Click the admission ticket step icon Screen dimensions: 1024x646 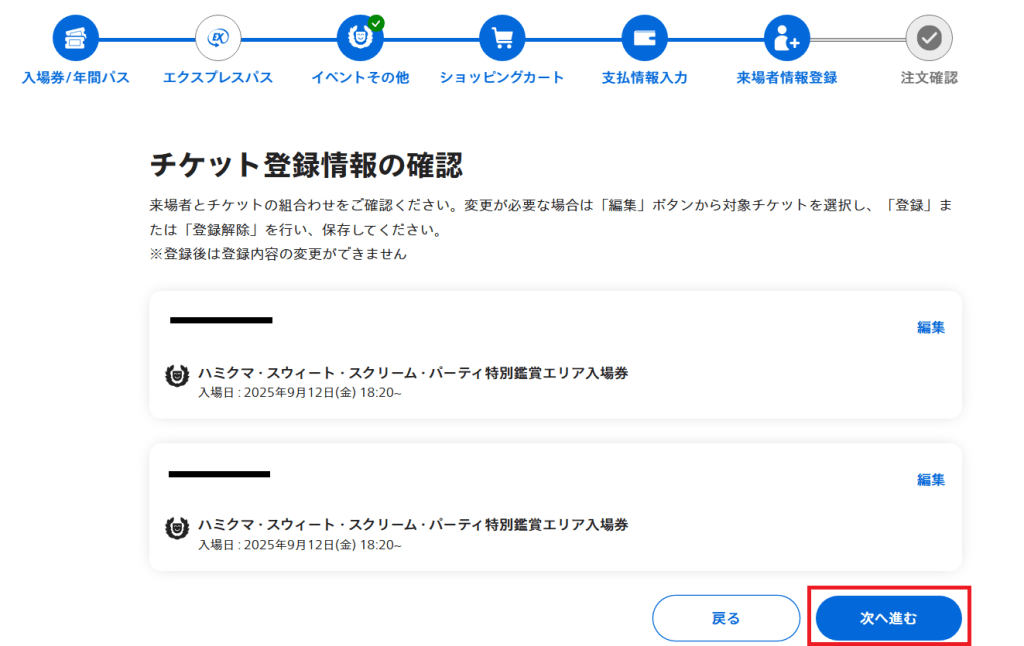76,39
